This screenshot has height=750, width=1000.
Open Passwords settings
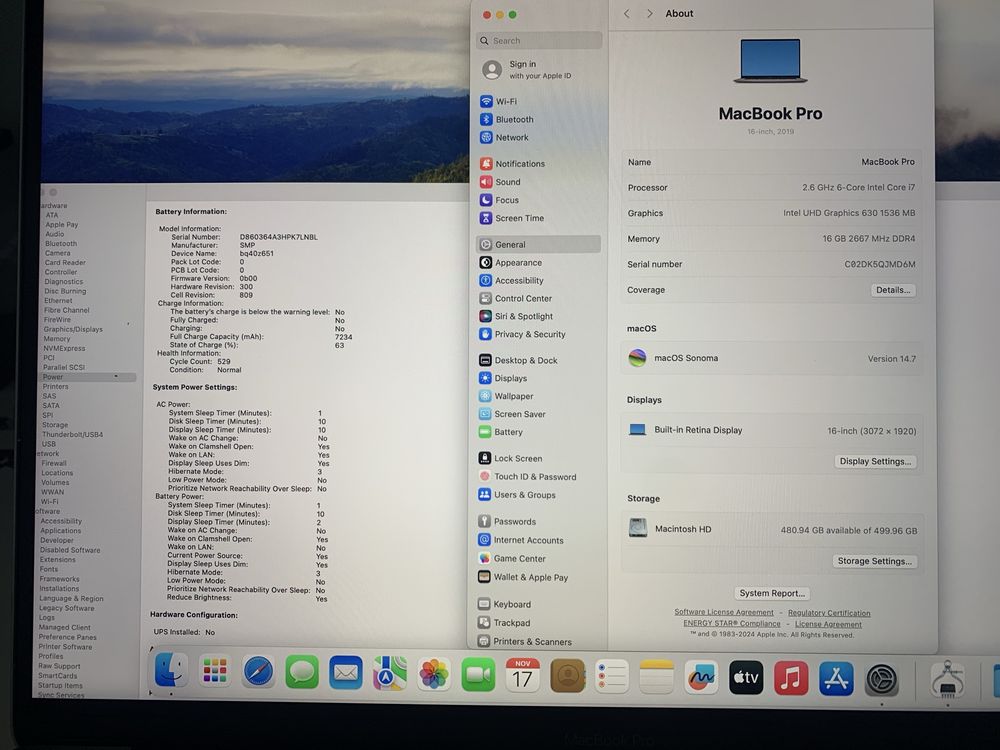tap(507, 522)
